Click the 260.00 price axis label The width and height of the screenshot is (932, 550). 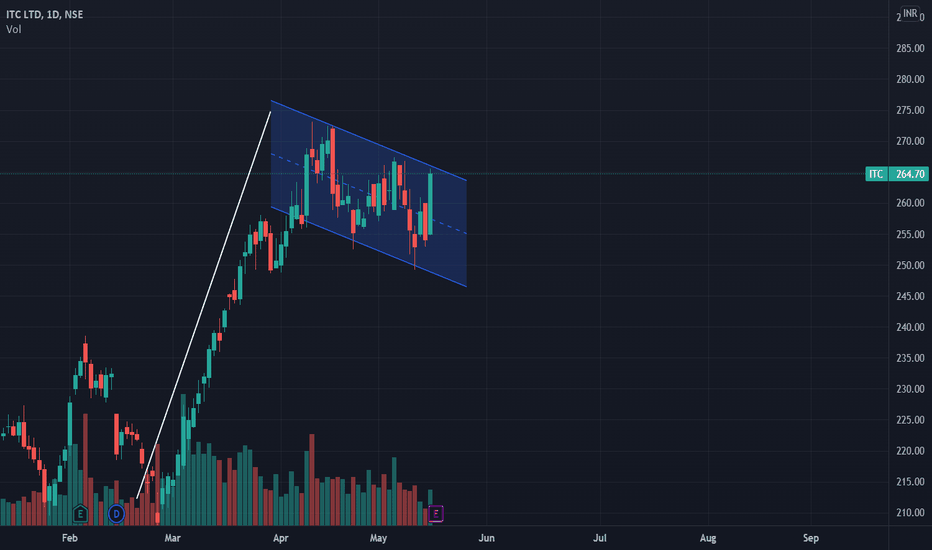pyautogui.click(x=910, y=203)
